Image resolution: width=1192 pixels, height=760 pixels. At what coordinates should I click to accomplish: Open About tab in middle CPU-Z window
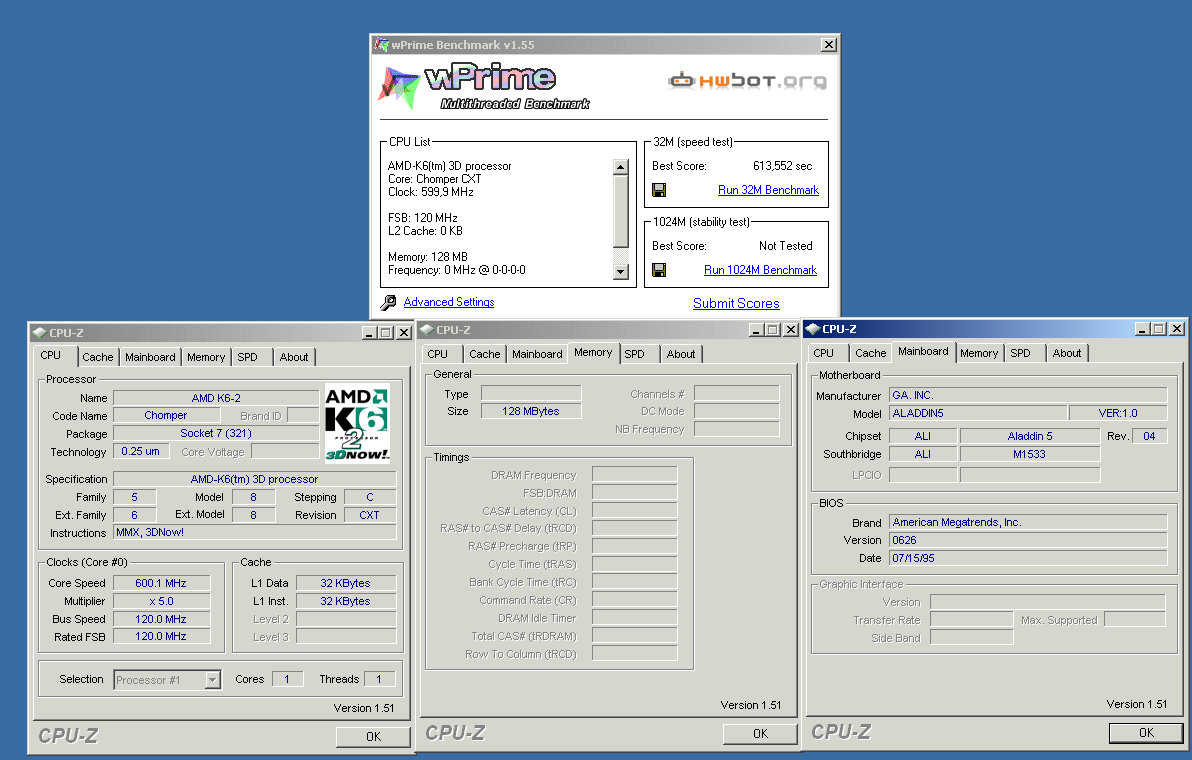(680, 354)
